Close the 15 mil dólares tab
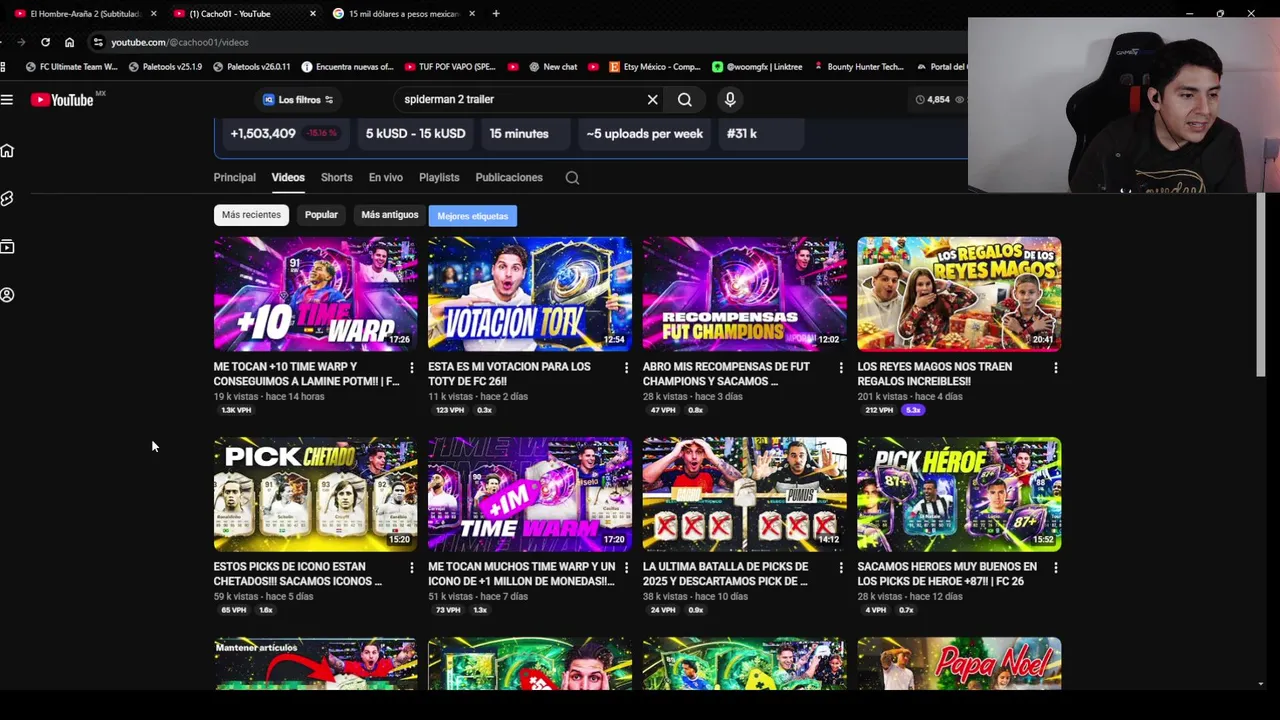The width and height of the screenshot is (1280, 720). (x=472, y=13)
